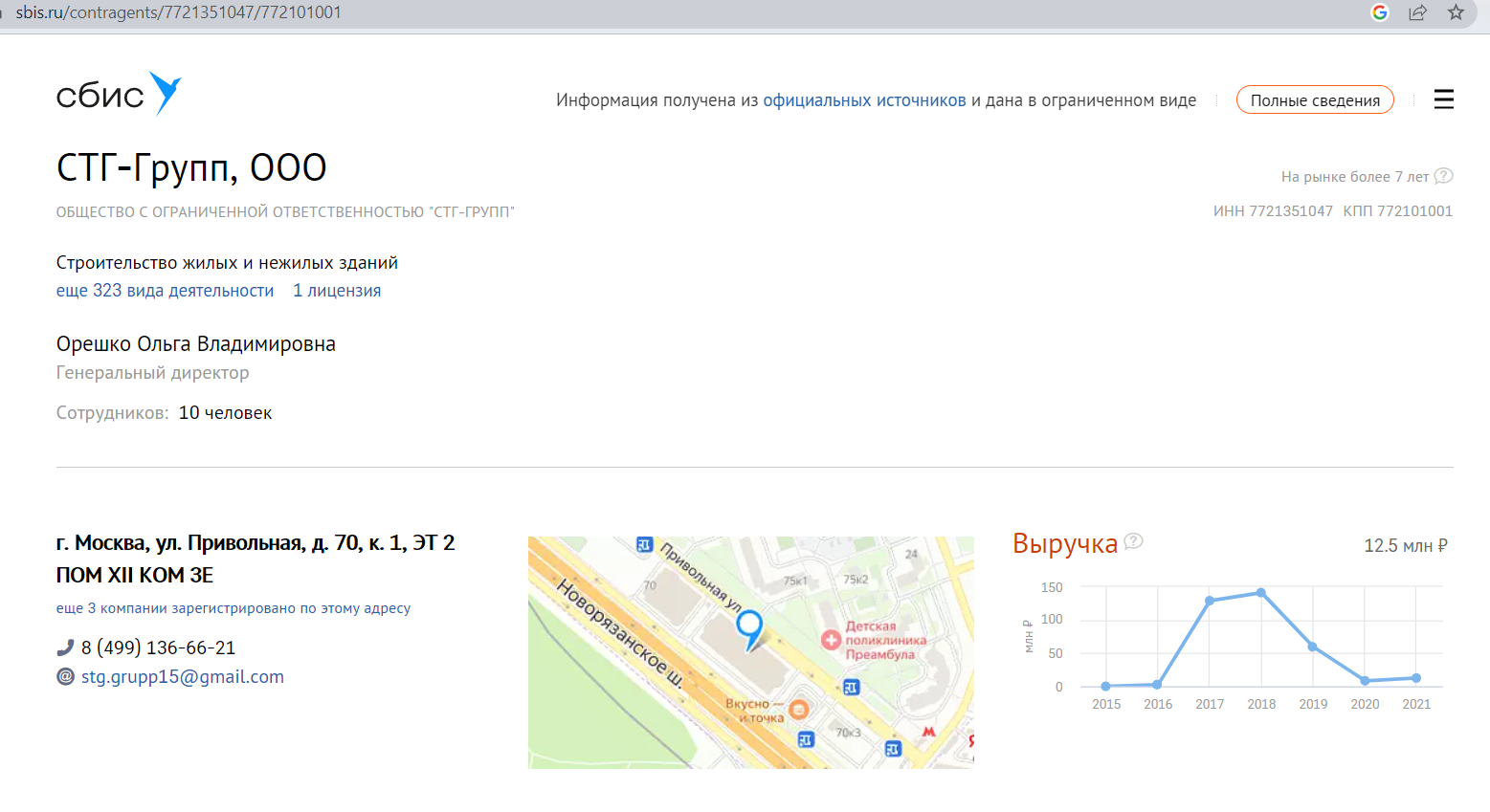This screenshot has height=812, width=1490.
Task: Expand еще 323 вида деятельности
Action: click(165, 291)
